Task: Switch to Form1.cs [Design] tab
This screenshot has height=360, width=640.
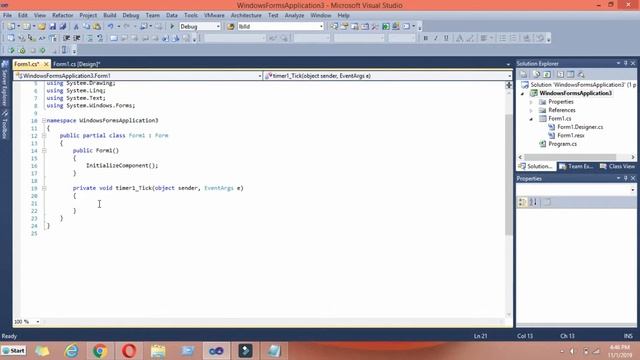Action: click(x=76, y=64)
